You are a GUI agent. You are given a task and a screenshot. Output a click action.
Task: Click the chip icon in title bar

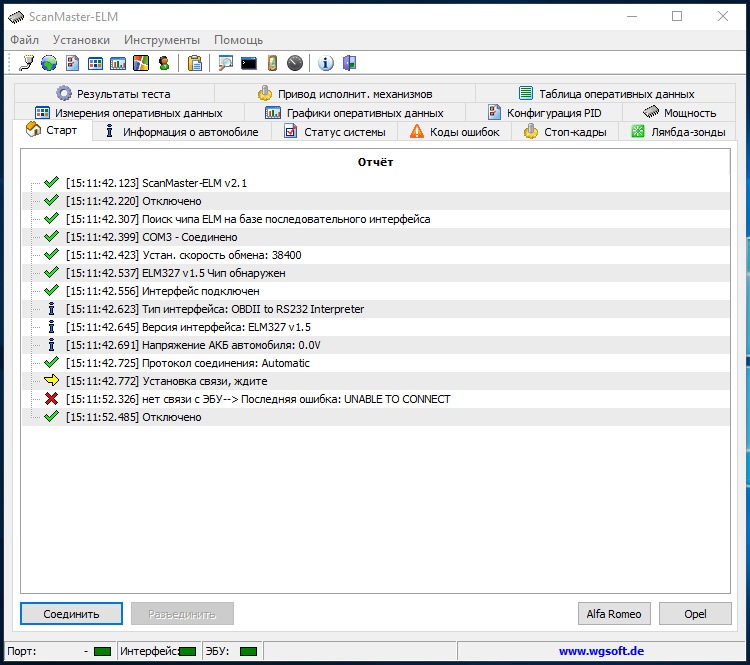[x=16, y=17]
